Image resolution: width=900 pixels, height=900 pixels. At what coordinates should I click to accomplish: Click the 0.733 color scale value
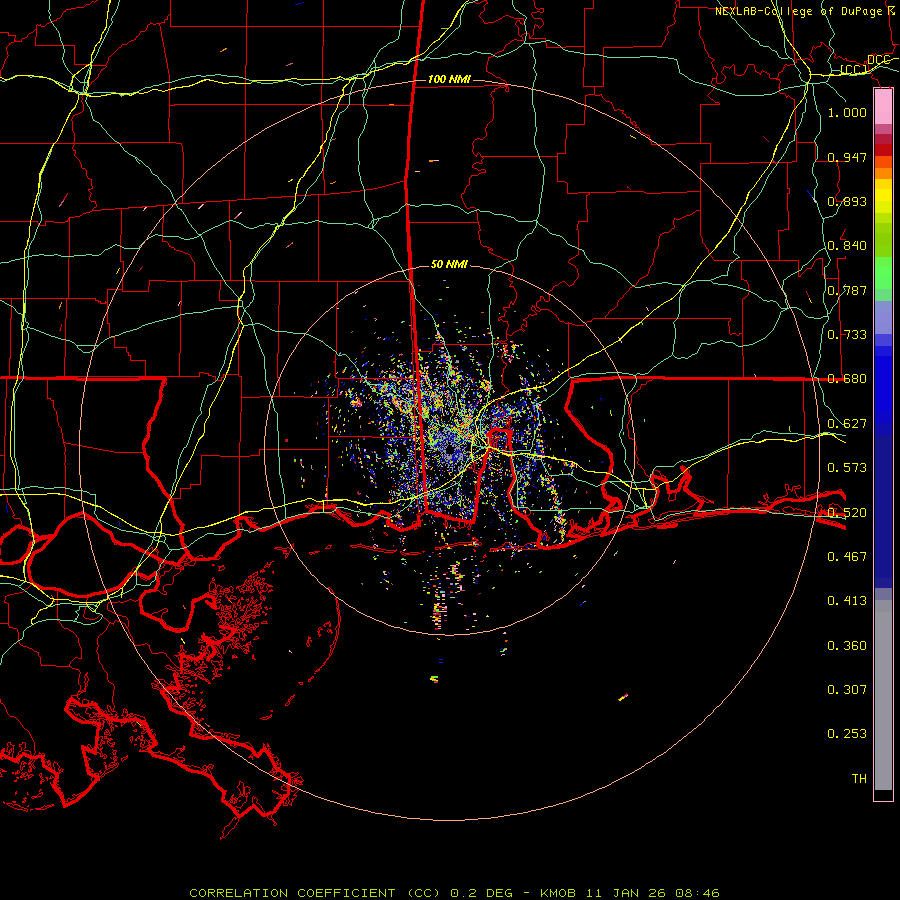coord(847,334)
